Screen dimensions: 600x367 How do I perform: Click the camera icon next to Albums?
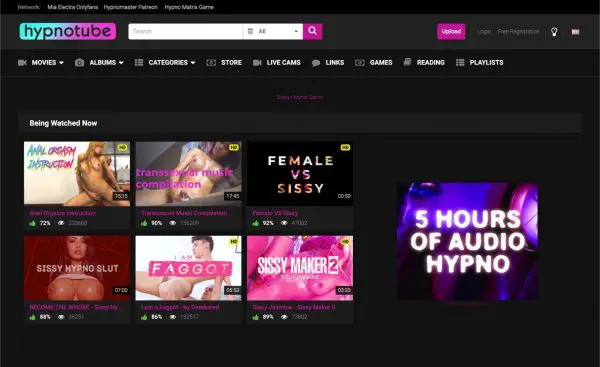pyautogui.click(x=80, y=62)
